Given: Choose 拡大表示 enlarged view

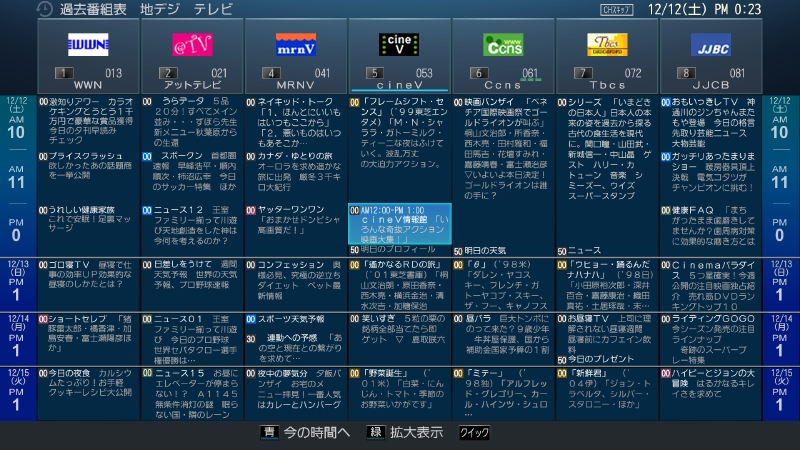Looking at the screenshot, I should click(x=416, y=433).
